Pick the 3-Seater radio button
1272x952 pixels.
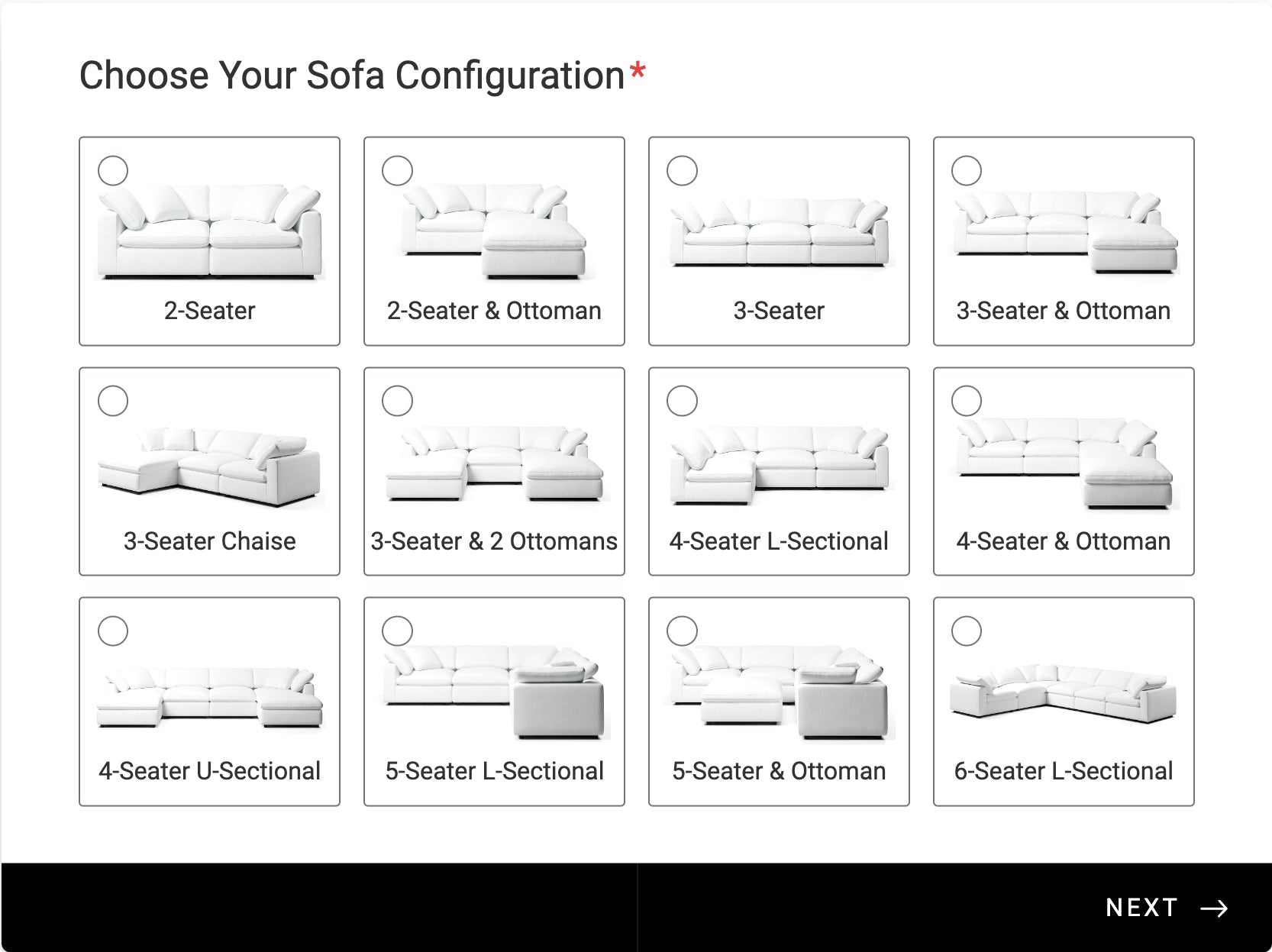click(x=682, y=170)
